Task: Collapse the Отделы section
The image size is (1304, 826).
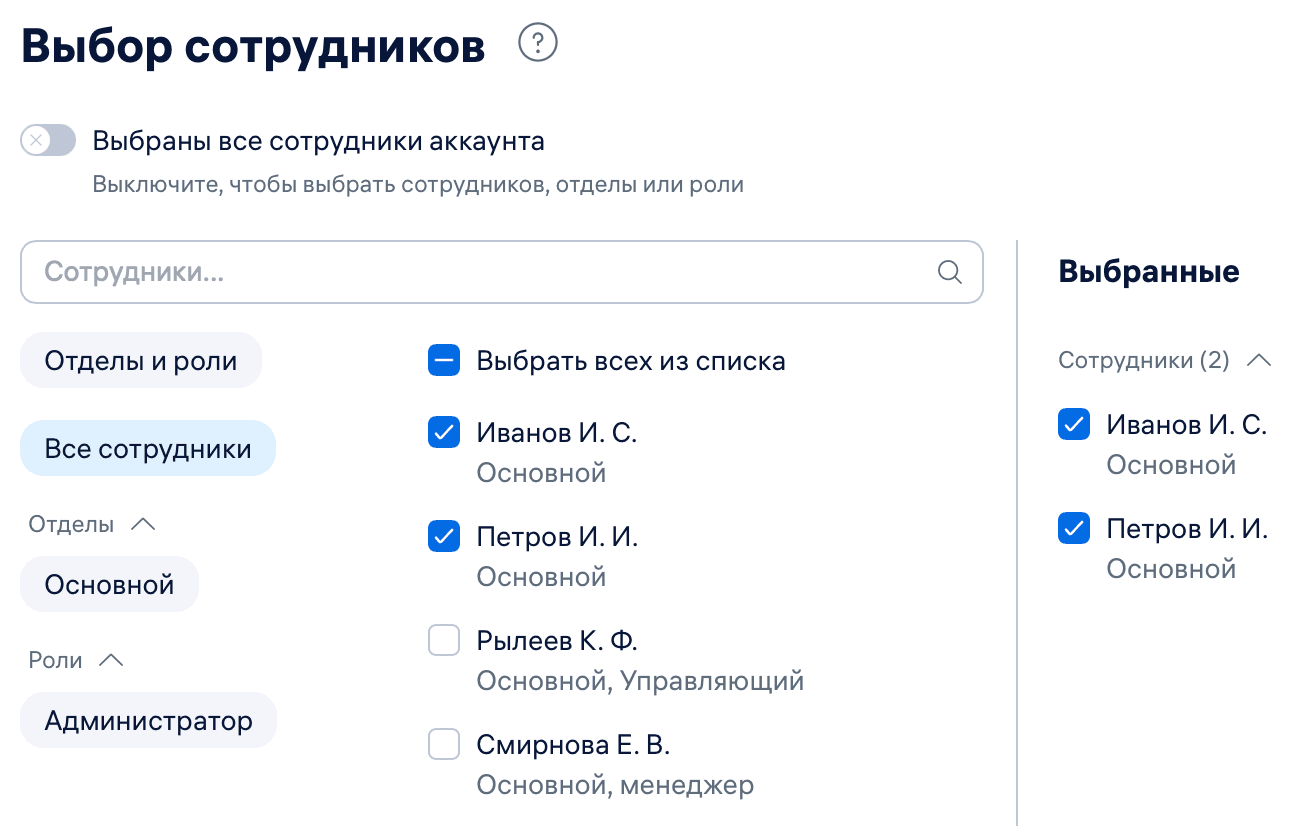Action: tap(143, 523)
